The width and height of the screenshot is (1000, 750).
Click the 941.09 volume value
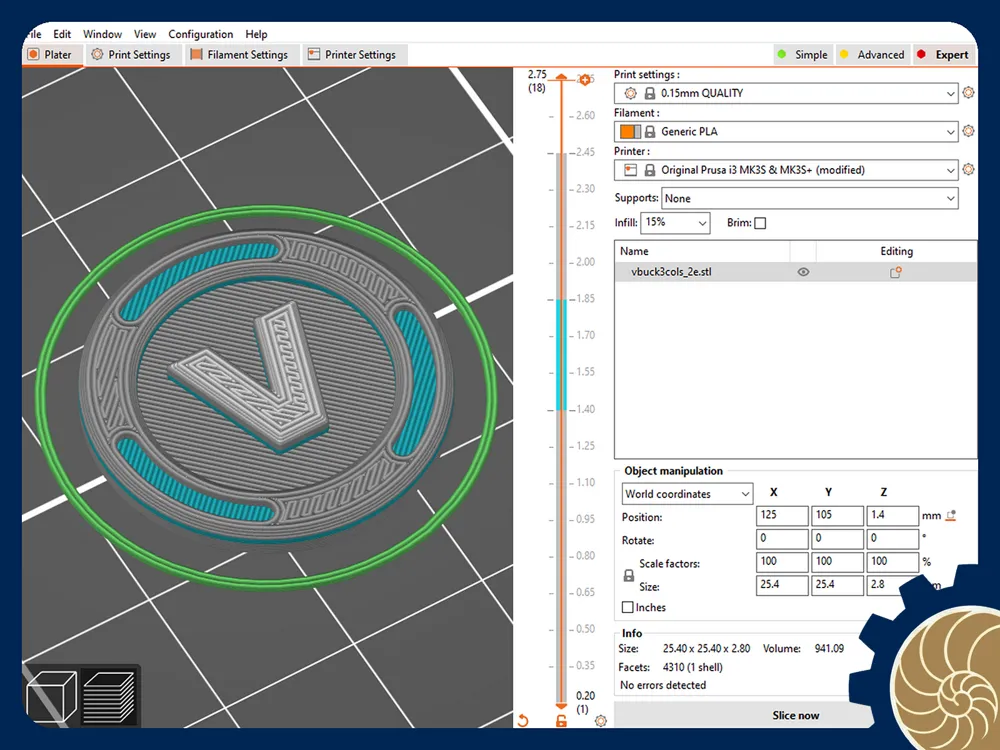tap(829, 649)
